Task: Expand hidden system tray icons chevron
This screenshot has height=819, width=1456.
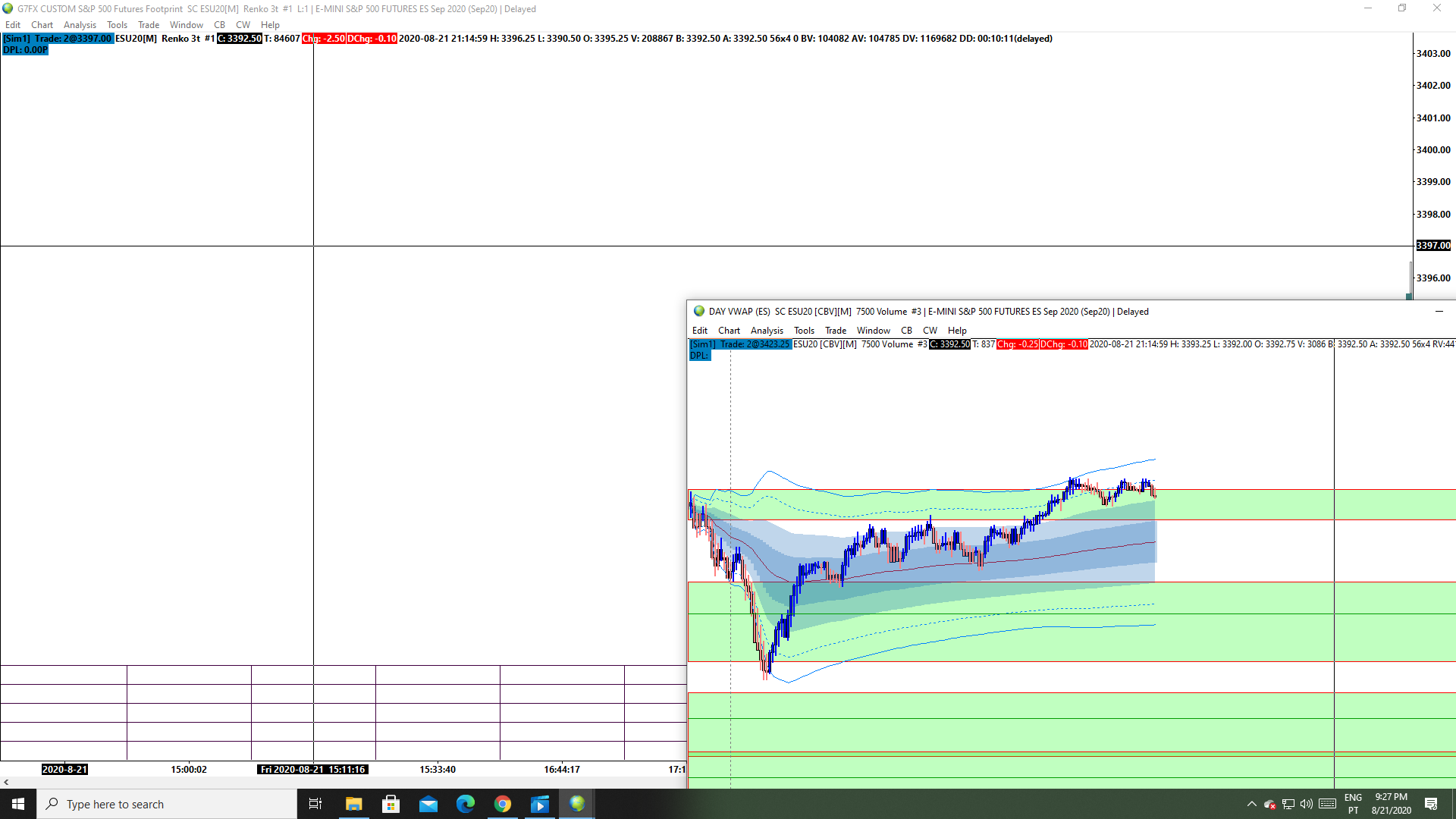Action: [1251, 804]
